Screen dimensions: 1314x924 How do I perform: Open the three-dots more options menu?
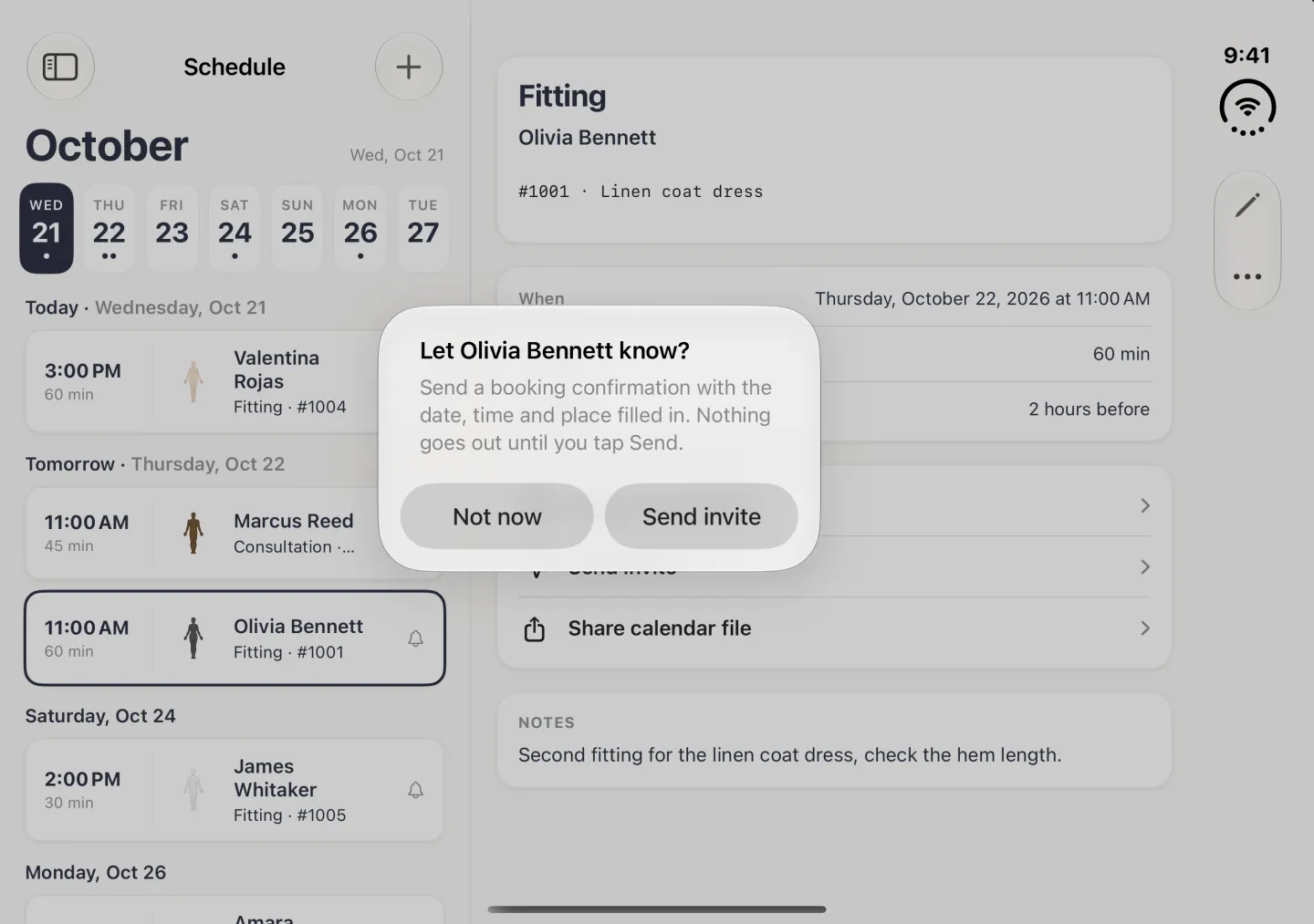pyautogui.click(x=1247, y=276)
